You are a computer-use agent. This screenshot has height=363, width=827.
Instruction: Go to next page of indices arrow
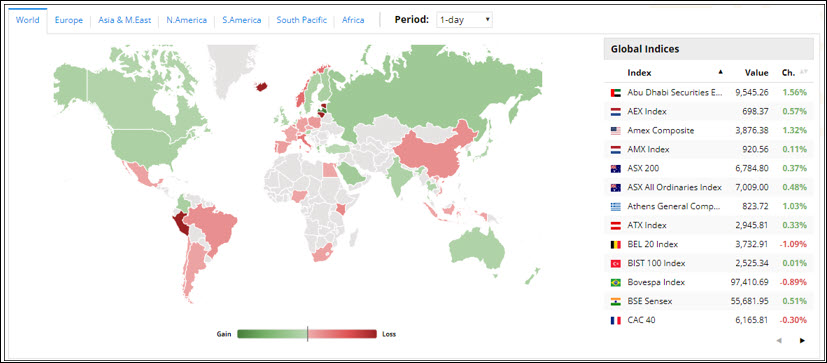point(802,340)
